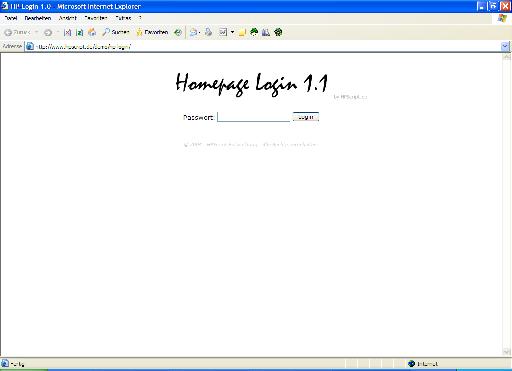
Task: Focus the Passwort input field
Action: tap(253, 117)
